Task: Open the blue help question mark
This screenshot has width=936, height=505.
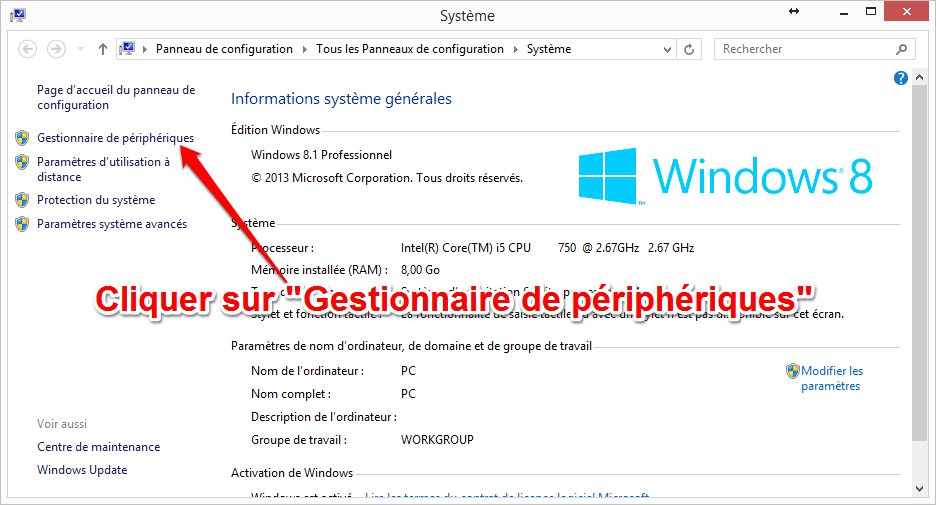Action: (x=900, y=78)
